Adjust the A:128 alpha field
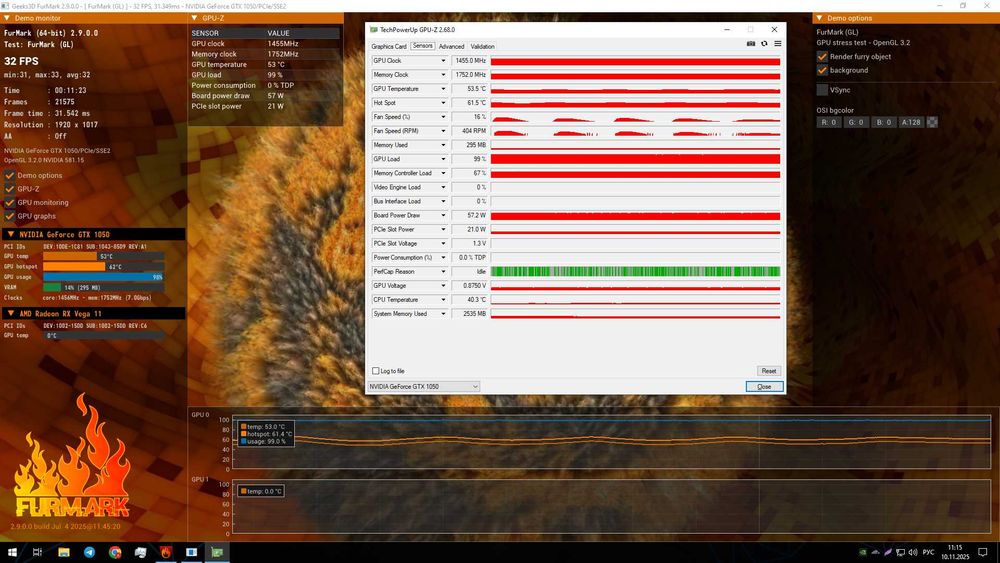This screenshot has width=1000, height=563. click(911, 122)
